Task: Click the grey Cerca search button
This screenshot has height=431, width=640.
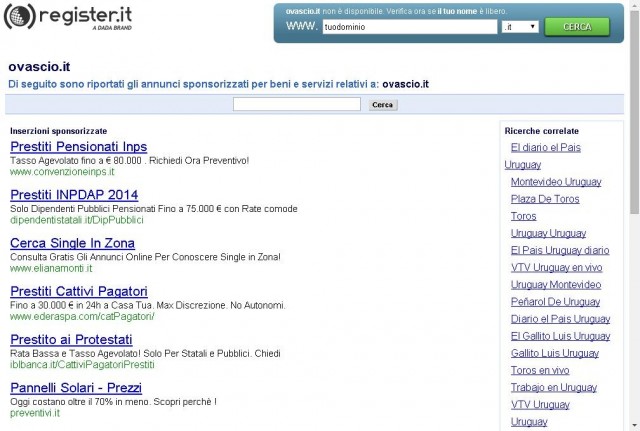Action: (382, 105)
